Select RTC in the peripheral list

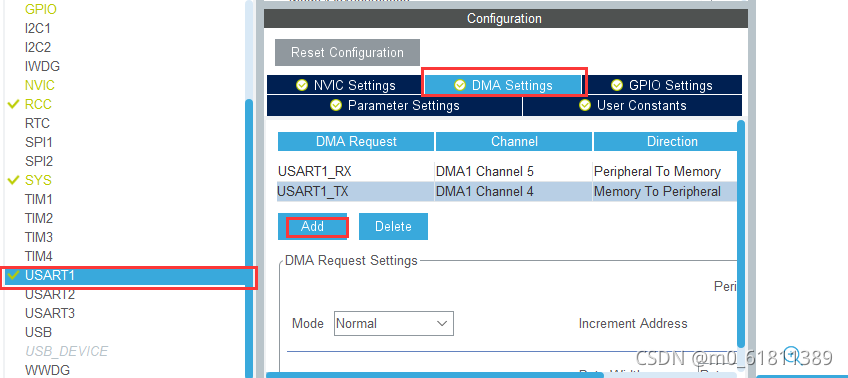click(x=37, y=123)
